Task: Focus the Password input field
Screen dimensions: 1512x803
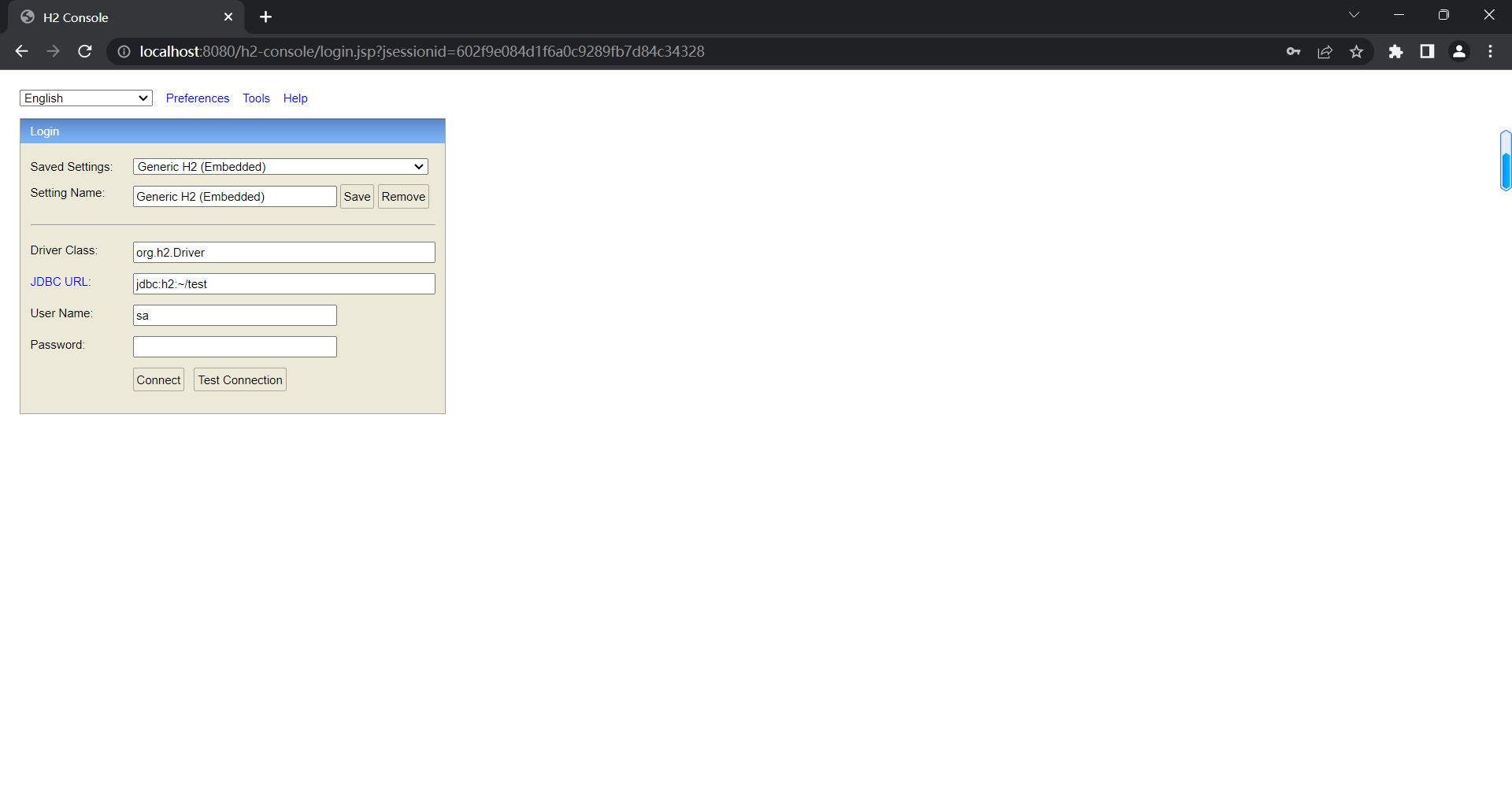Action: pos(235,346)
